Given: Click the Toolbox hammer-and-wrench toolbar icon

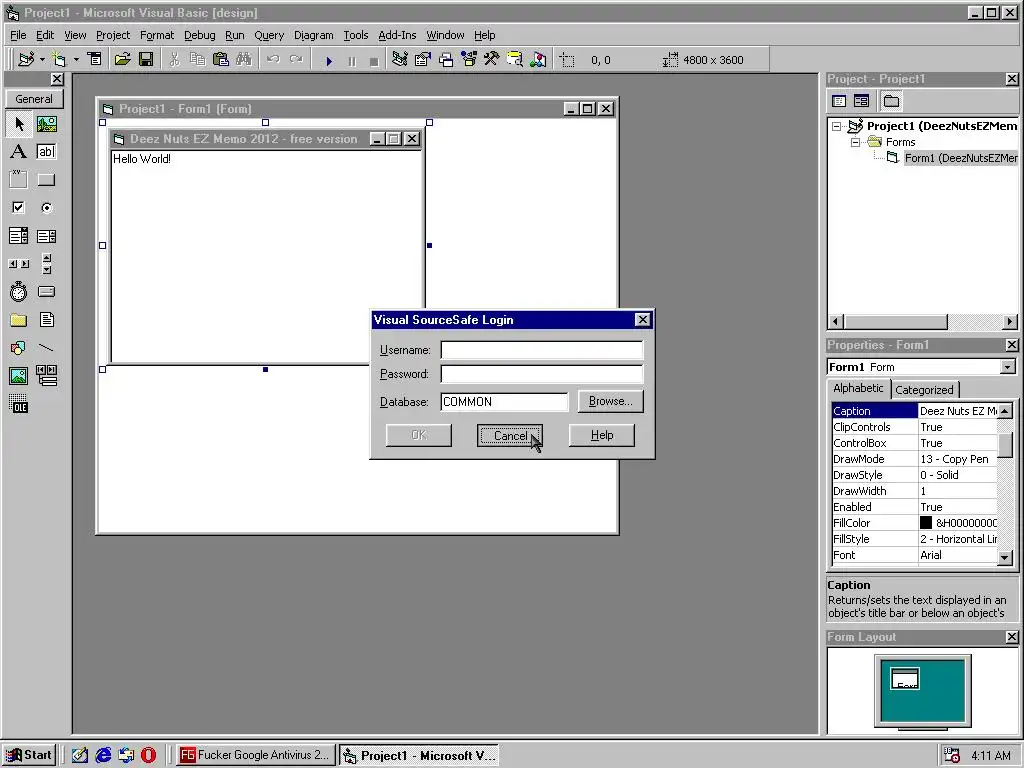Looking at the screenshot, I should 492,59.
